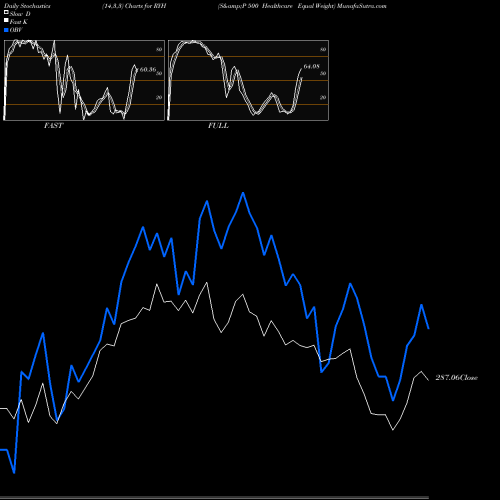Screen dimensions: 500x500
Task: Click the 50 level label in FAST chart
Action: coord(159,73)
